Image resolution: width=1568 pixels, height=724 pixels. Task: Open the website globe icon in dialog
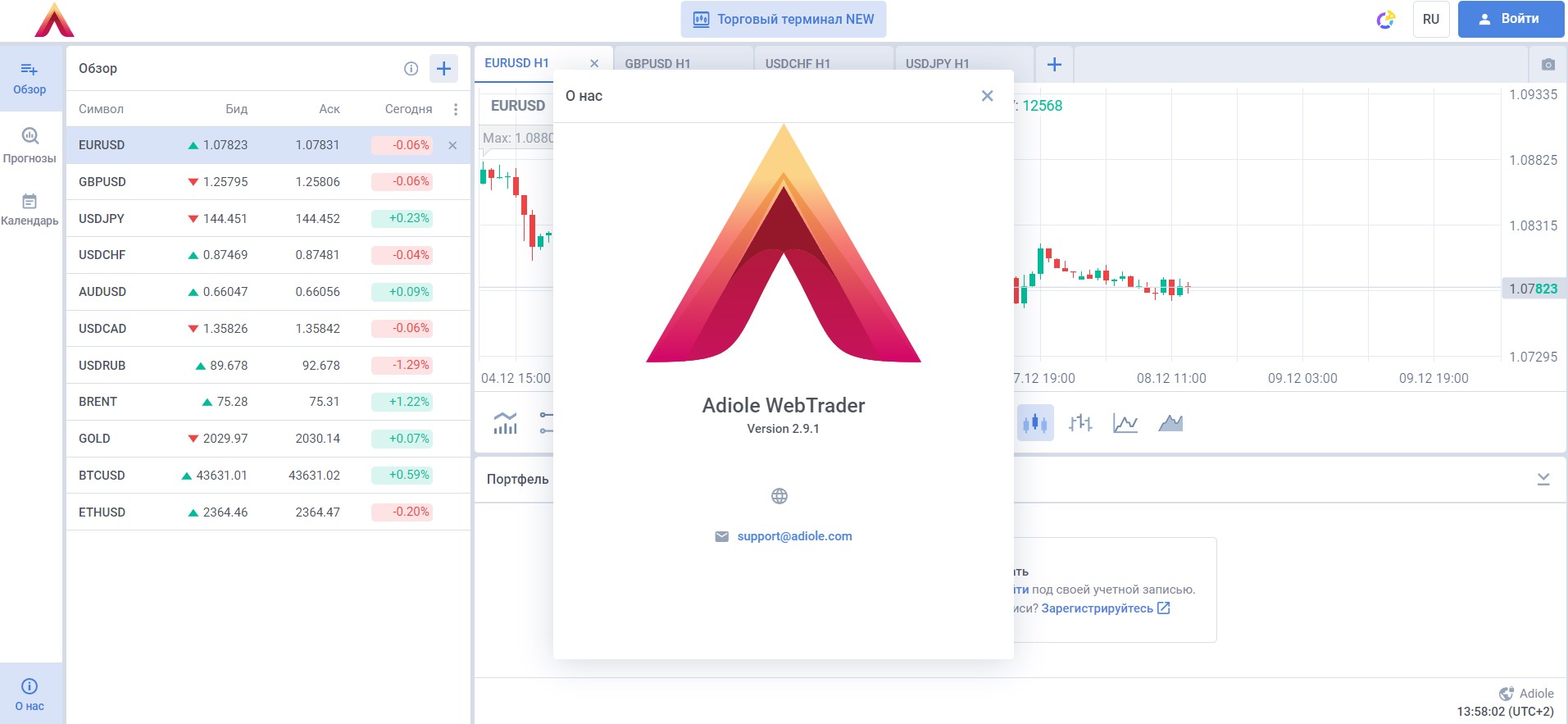779,496
